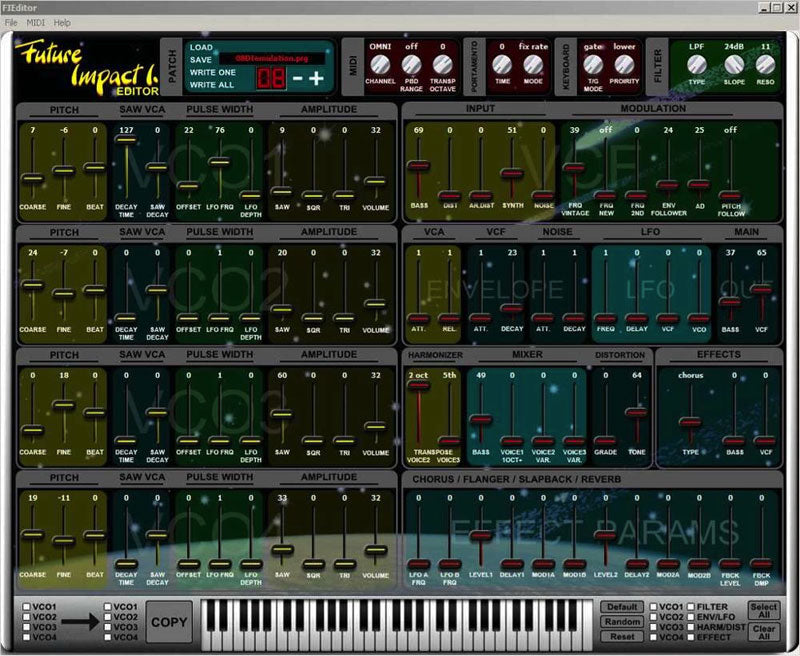Click TRANSPOSE VOICE2 slider at 2 oct
Image resolution: width=800 pixels, height=656 pixels.
point(418,385)
